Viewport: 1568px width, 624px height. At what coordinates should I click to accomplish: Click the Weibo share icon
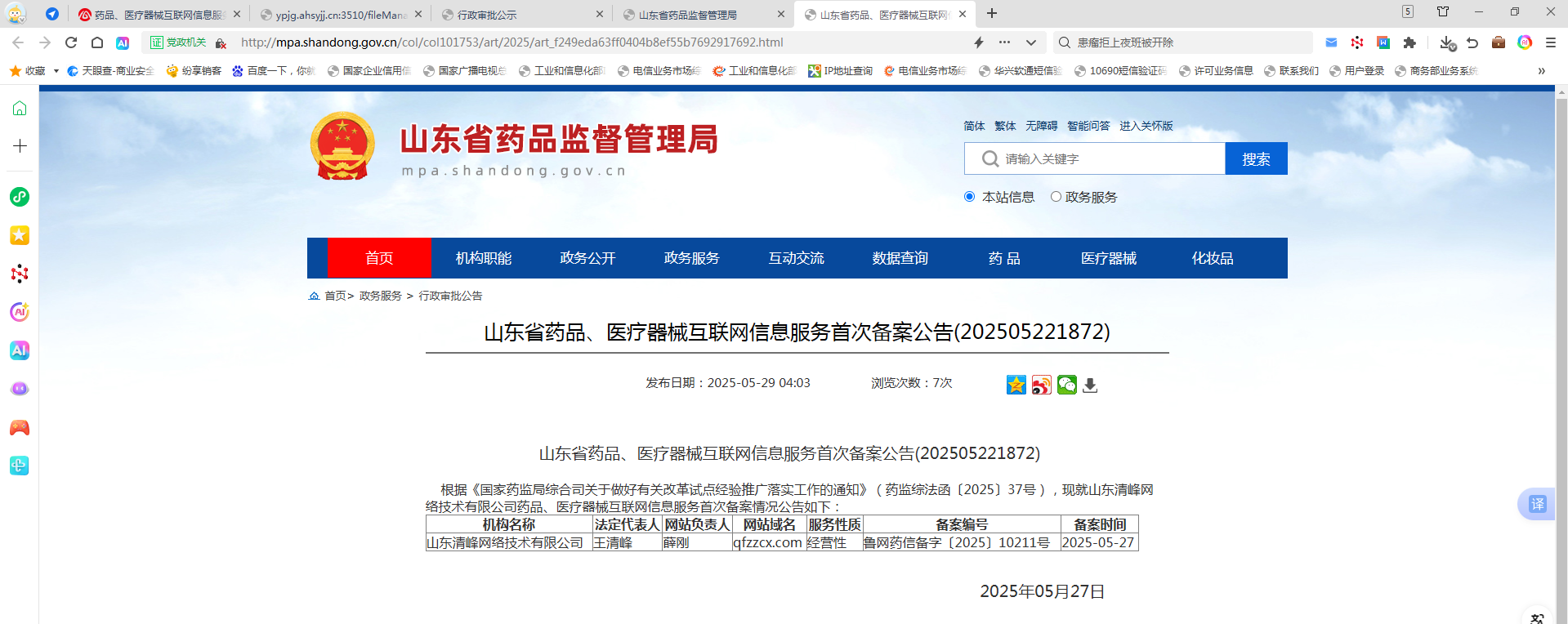tap(1041, 385)
